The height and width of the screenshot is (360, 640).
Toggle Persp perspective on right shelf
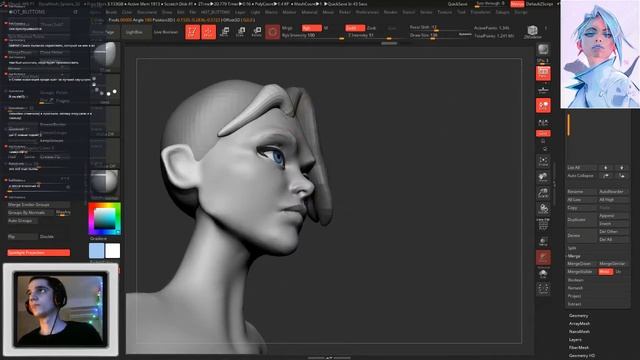[543, 73]
